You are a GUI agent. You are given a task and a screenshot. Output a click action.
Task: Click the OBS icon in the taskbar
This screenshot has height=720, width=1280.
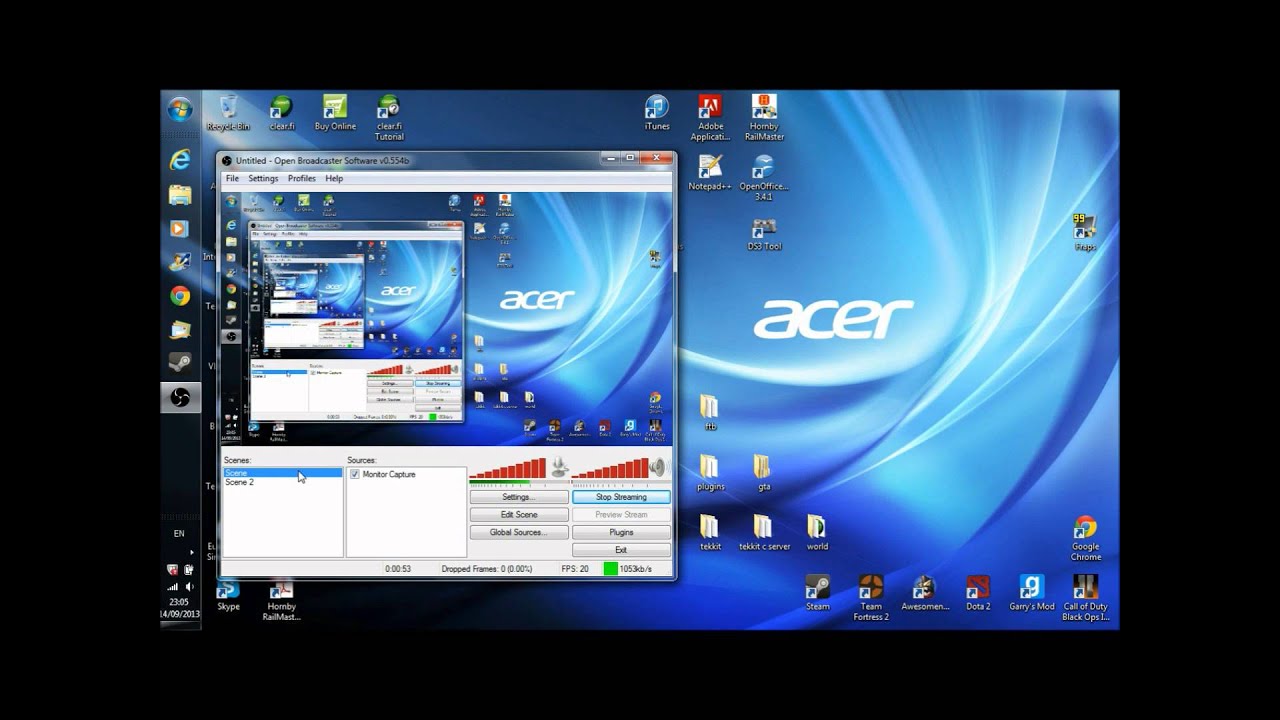pos(180,397)
